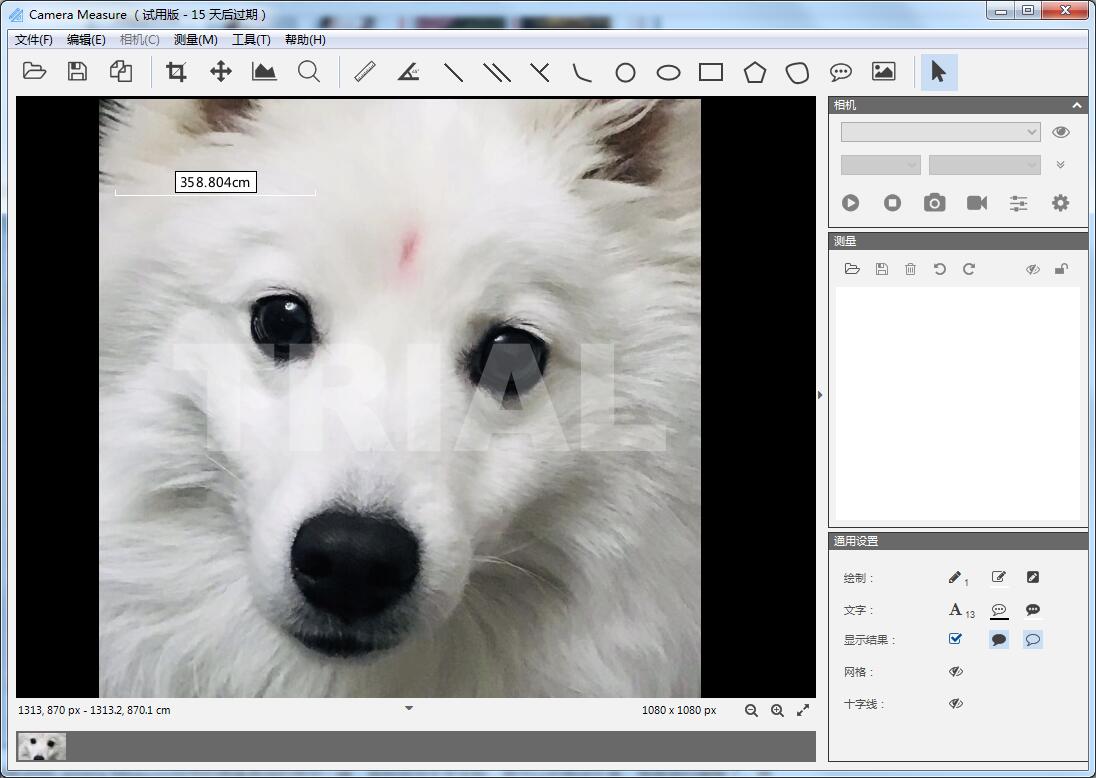Toggle 网格 grid visibility eye
Screen dimensions: 1096x778
coord(955,672)
